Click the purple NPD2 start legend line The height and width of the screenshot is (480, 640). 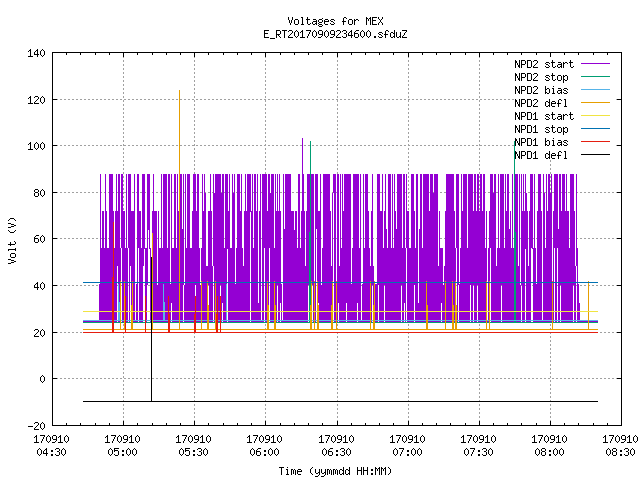pyautogui.click(x=595, y=64)
